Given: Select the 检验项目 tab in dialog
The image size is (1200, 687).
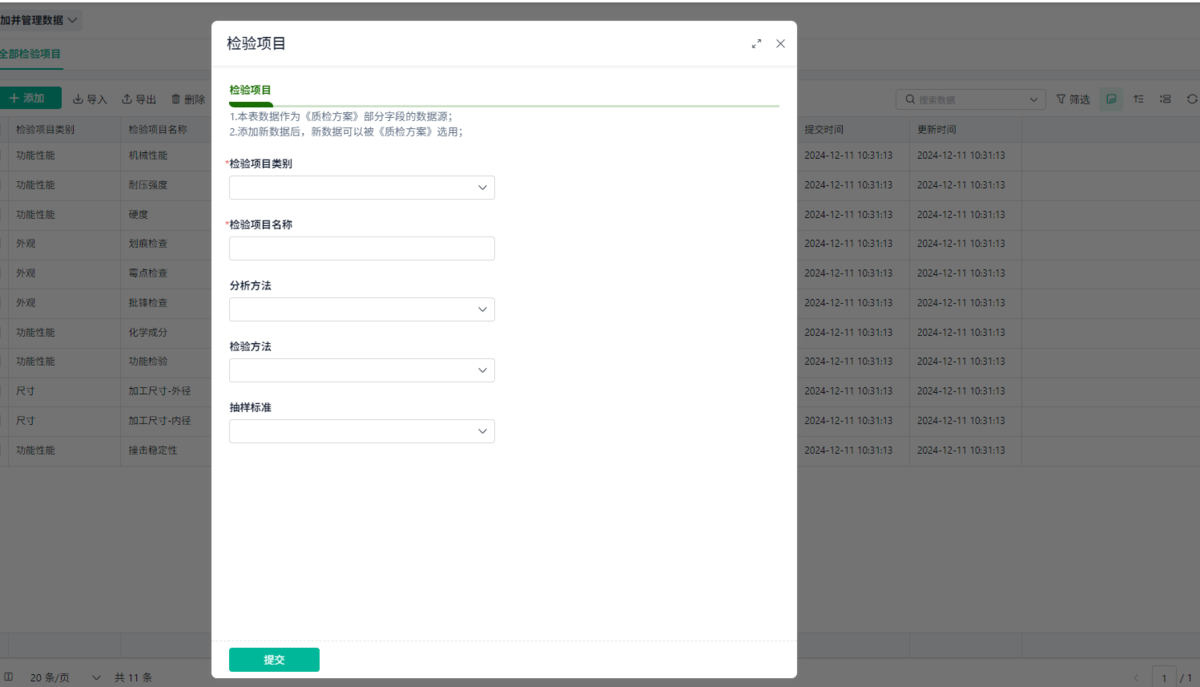Looking at the screenshot, I should [x=250, y=90].
